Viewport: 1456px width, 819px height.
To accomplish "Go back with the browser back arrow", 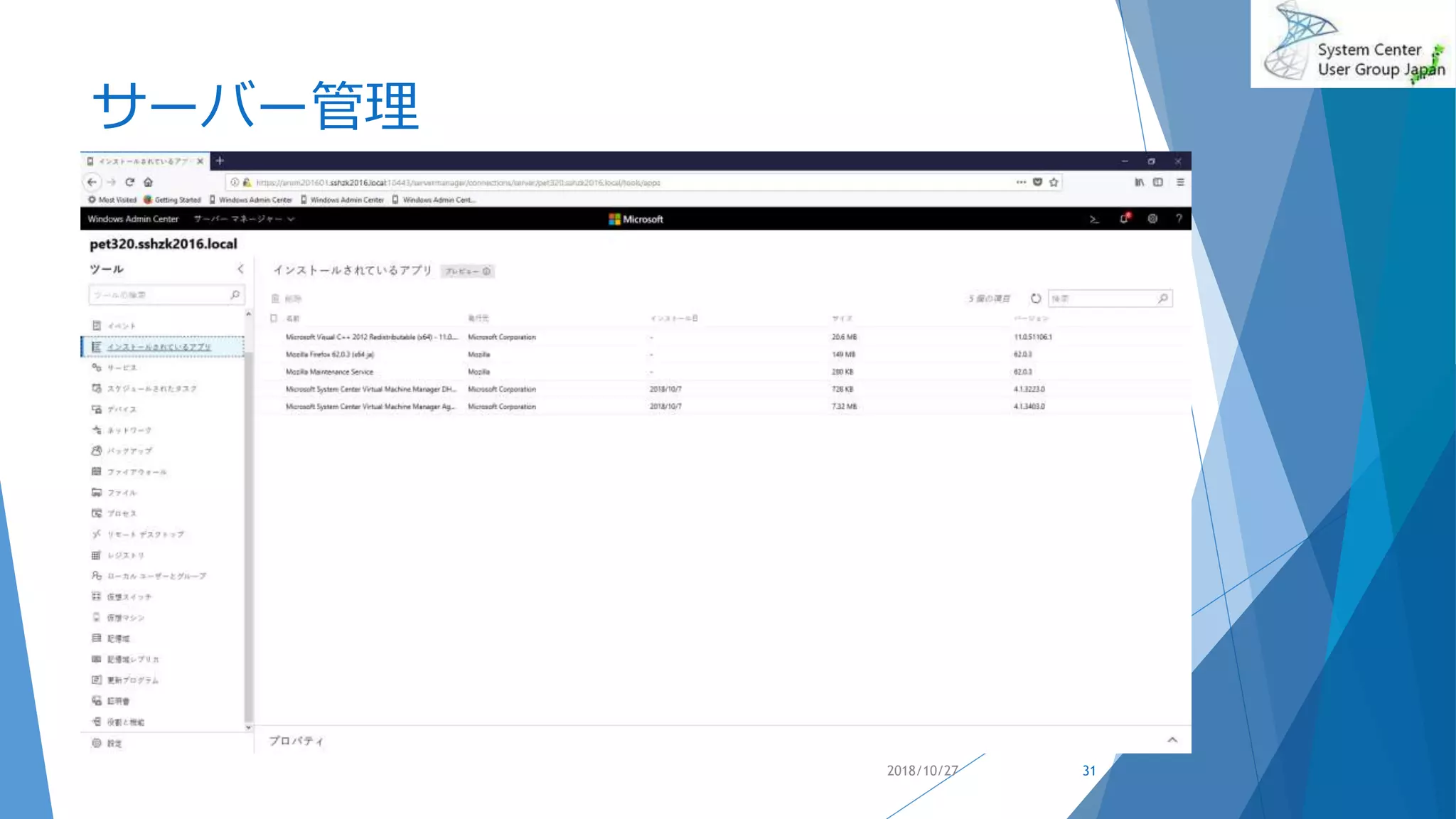I will click(x=92, y=182).
